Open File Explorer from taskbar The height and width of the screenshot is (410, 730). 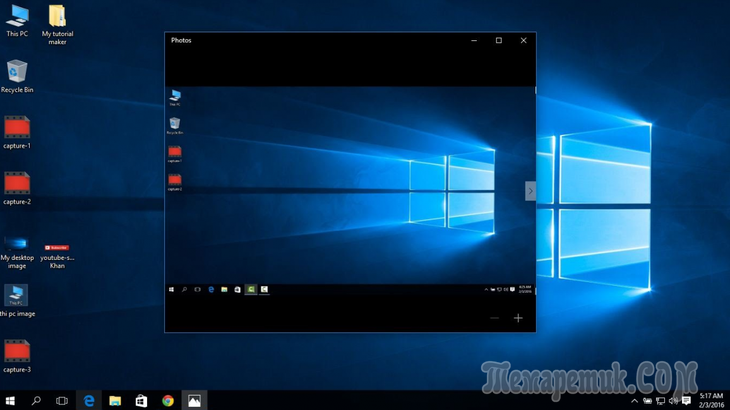(x=115, y=400)
